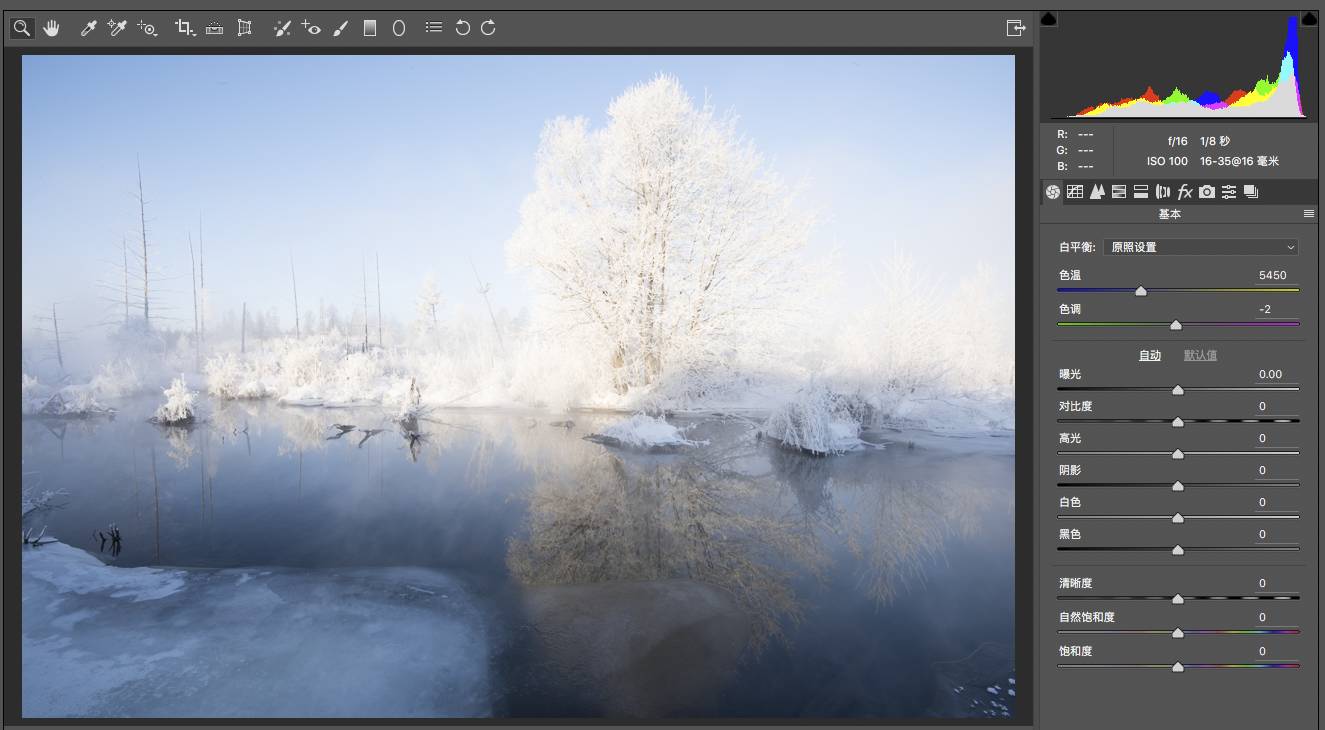Click the 阴影 slider handle
1325x730 pixels.
pyautogui.click(x=1178, y=486)
